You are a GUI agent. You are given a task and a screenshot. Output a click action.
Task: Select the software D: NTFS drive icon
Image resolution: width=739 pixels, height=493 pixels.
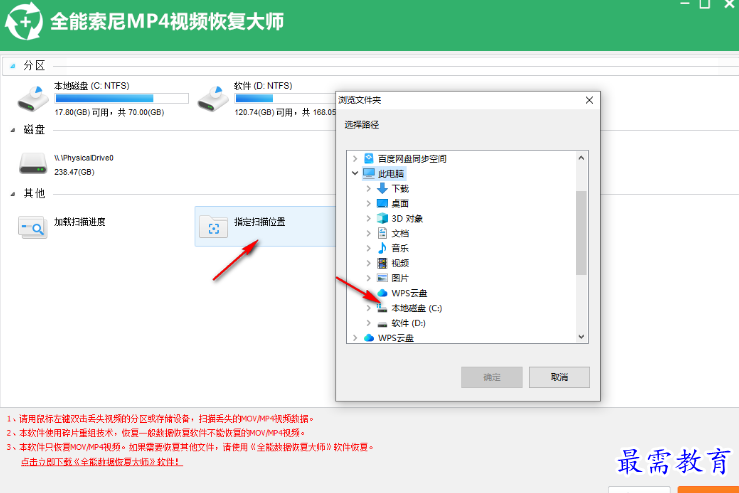click(x=213, y=98)
